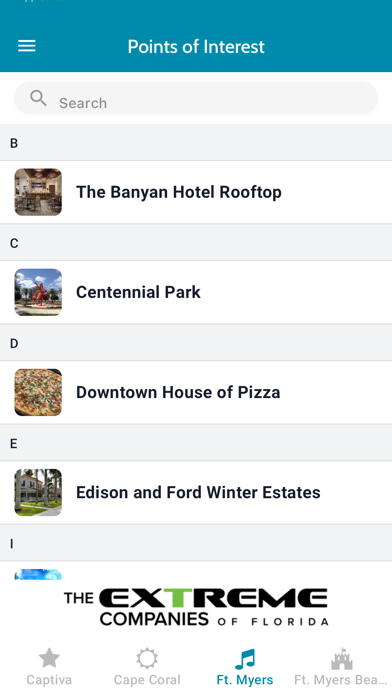Select the Captiva star icon
The image size is (392, 696).
49,658
